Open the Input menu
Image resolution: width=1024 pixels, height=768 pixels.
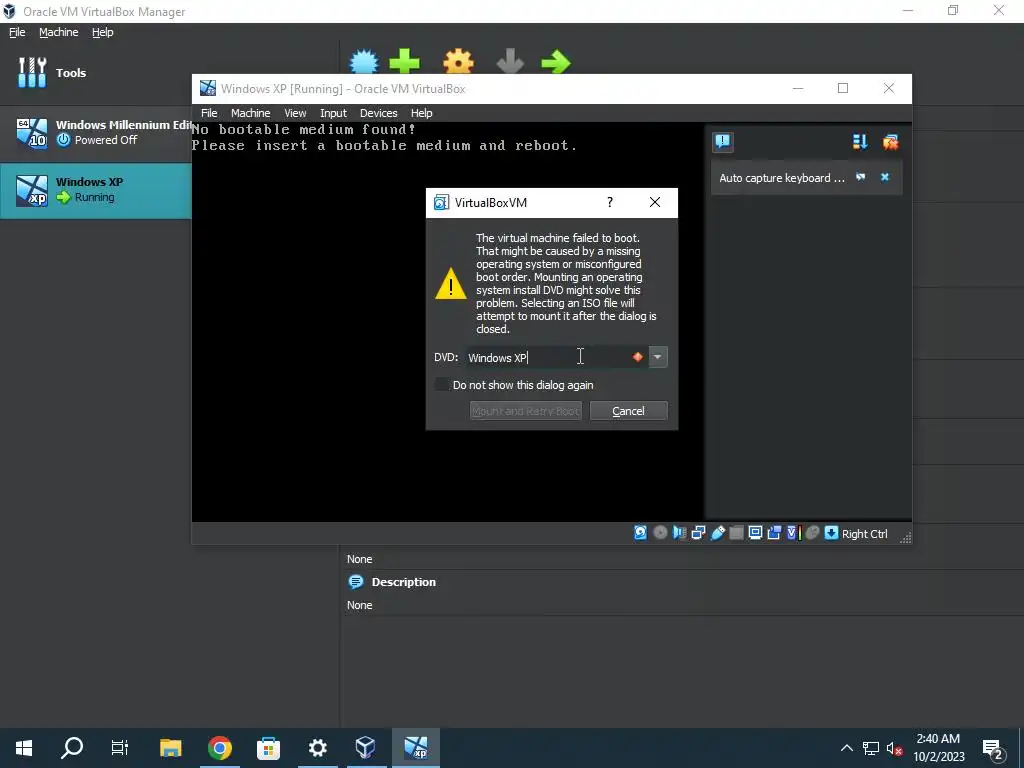coord(333,113)
